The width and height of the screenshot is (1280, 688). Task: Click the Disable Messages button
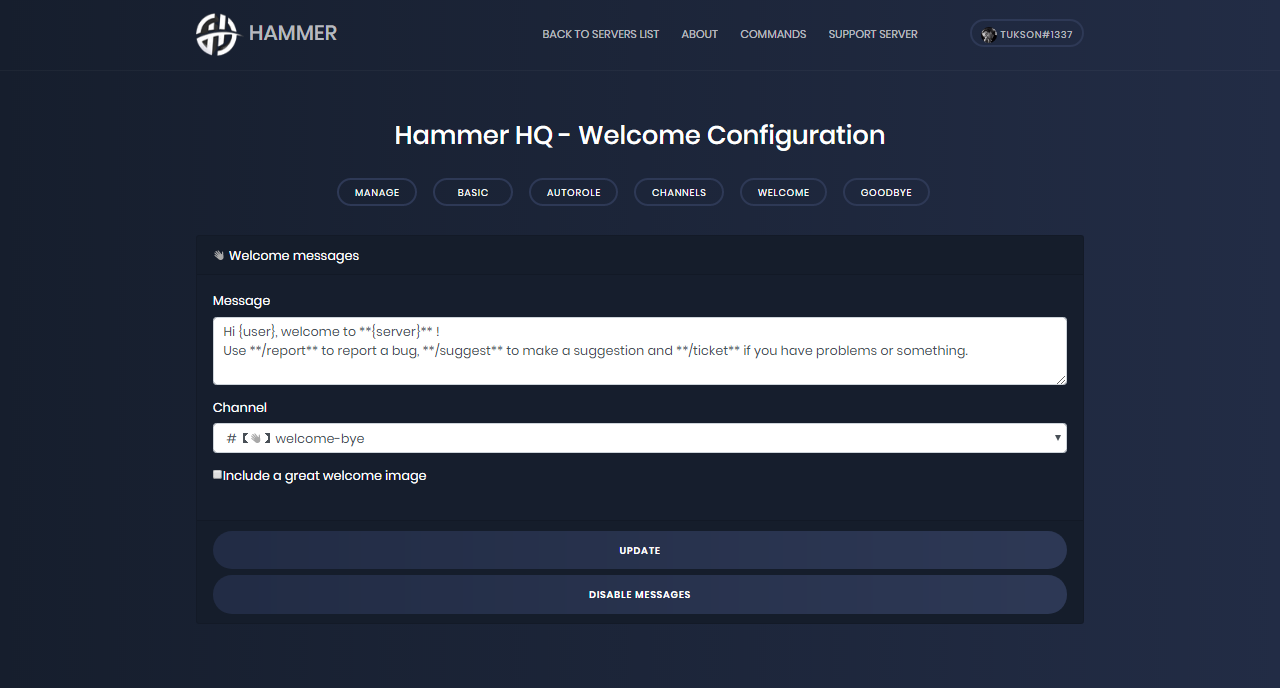[x=639, y=594]
